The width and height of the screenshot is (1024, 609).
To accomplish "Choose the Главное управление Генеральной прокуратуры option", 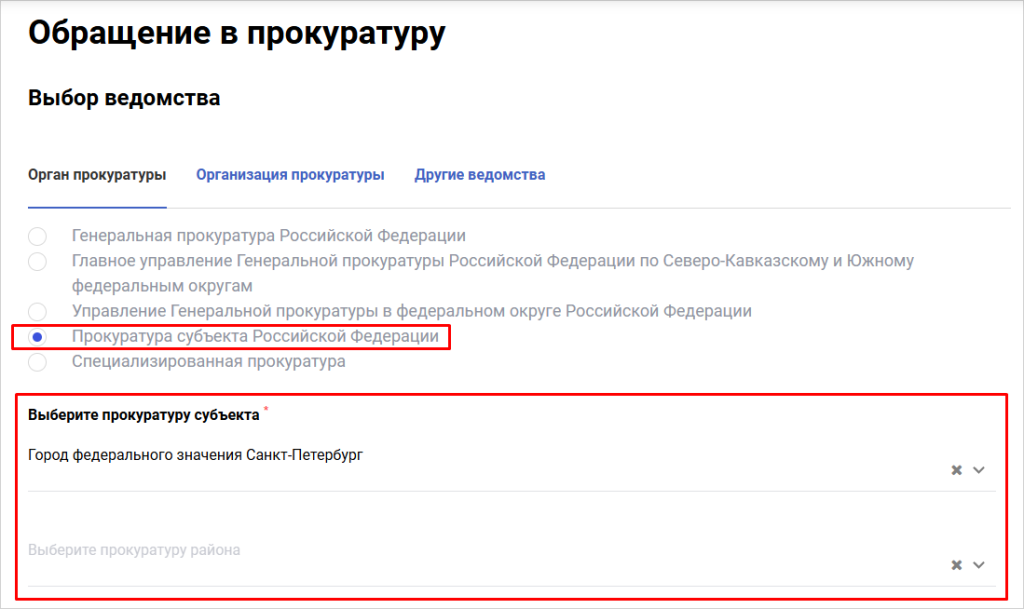I will (x=37, y=262).
